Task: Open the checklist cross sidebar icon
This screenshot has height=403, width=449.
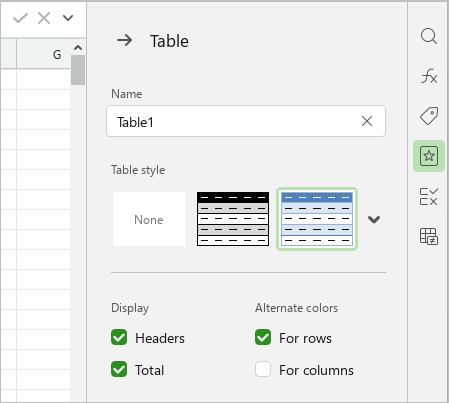Action: click(429, 196)
